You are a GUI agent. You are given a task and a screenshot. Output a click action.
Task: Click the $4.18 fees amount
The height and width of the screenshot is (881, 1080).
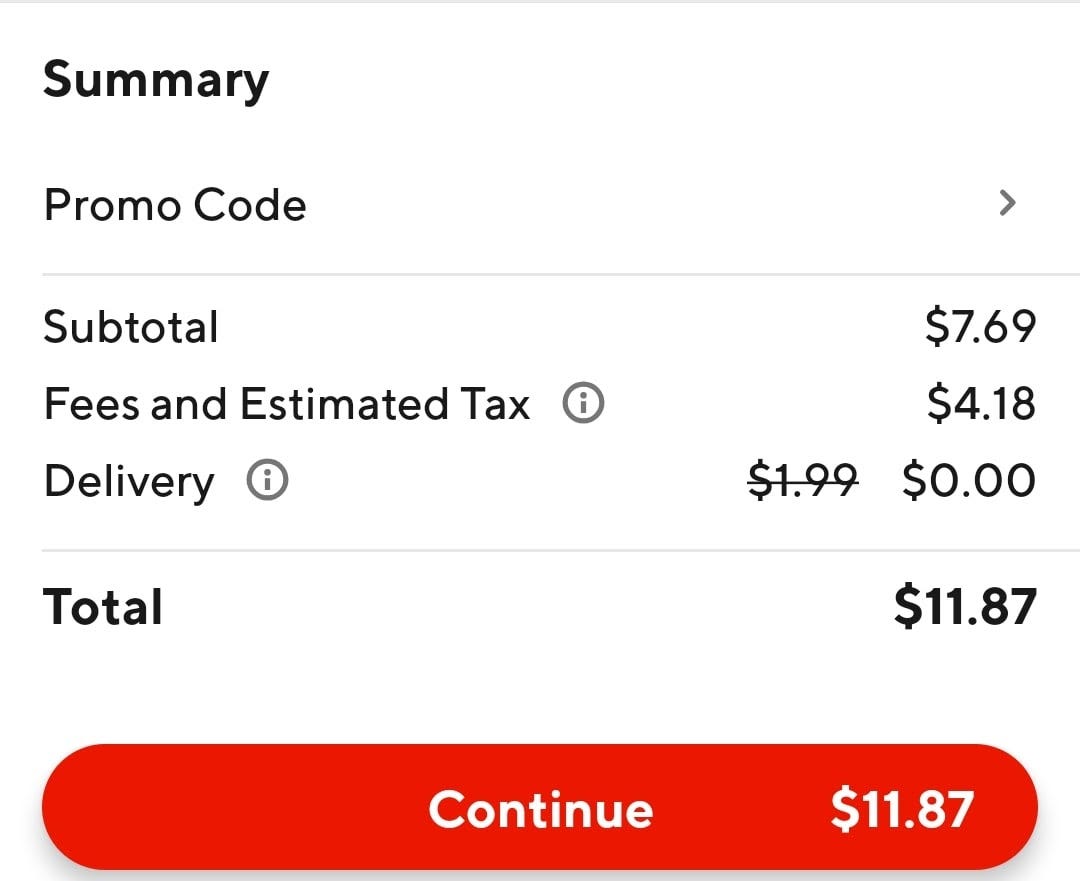coord(980,405)
